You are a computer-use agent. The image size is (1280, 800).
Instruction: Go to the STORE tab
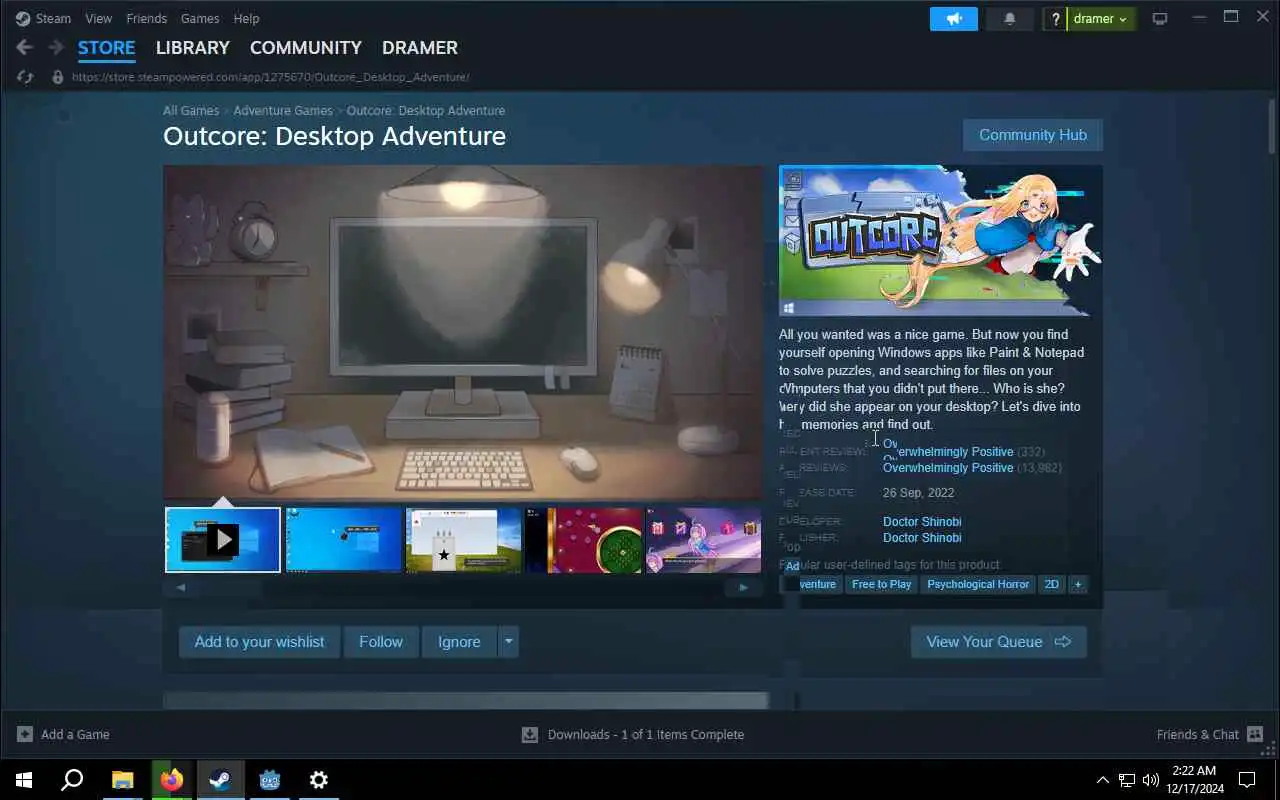click(106, 47)
